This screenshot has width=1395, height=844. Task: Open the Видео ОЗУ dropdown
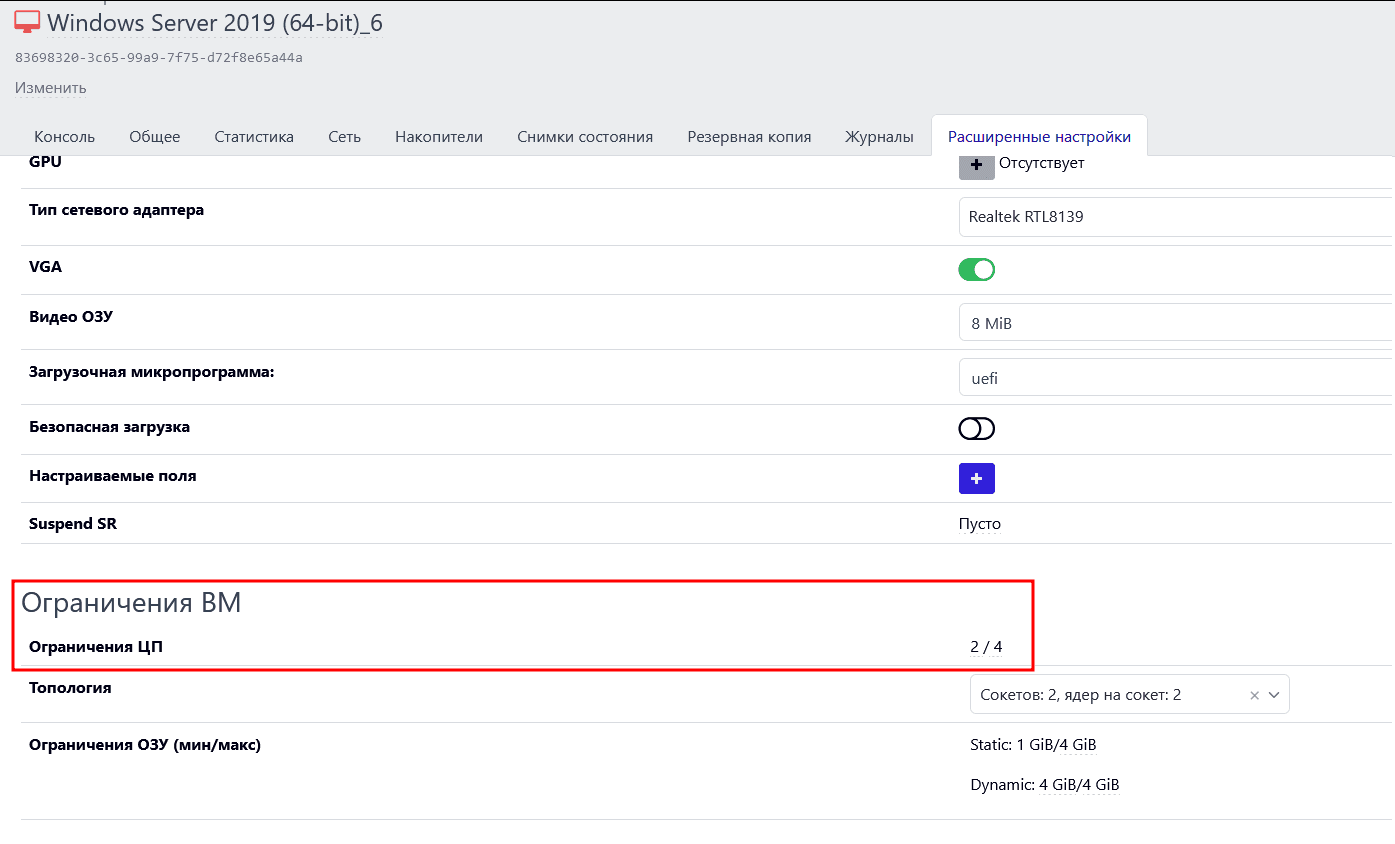[x=1175, y=323]
